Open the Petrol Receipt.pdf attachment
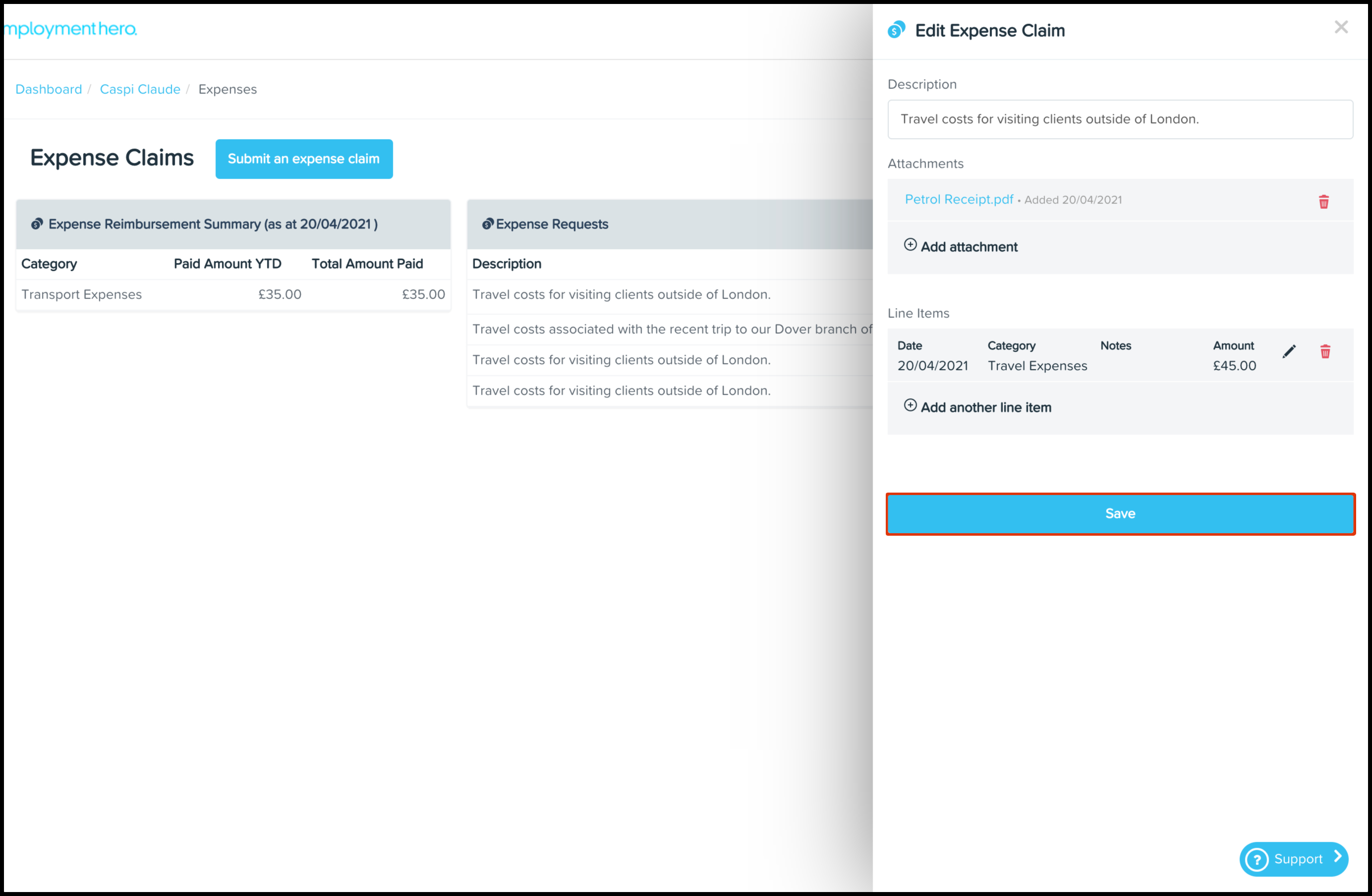This screenshot has width=1372, height=896. [959, 199]
